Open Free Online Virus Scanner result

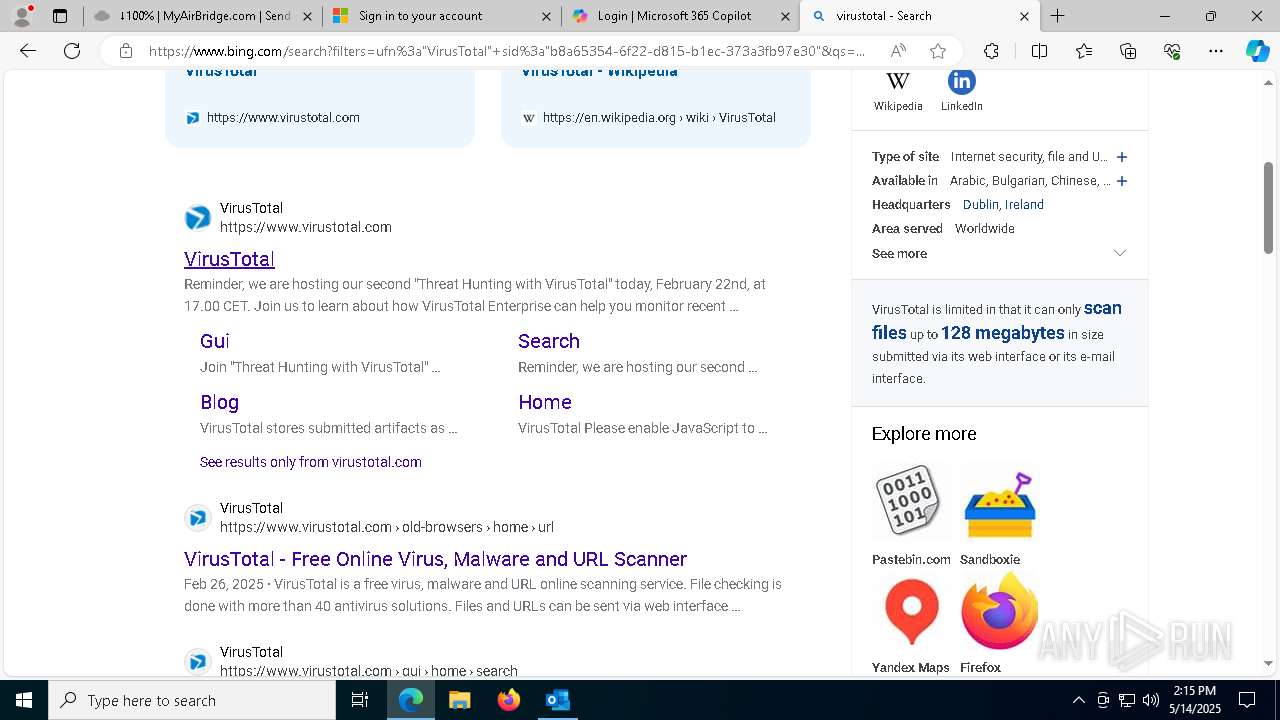click(x=435, y=559)
